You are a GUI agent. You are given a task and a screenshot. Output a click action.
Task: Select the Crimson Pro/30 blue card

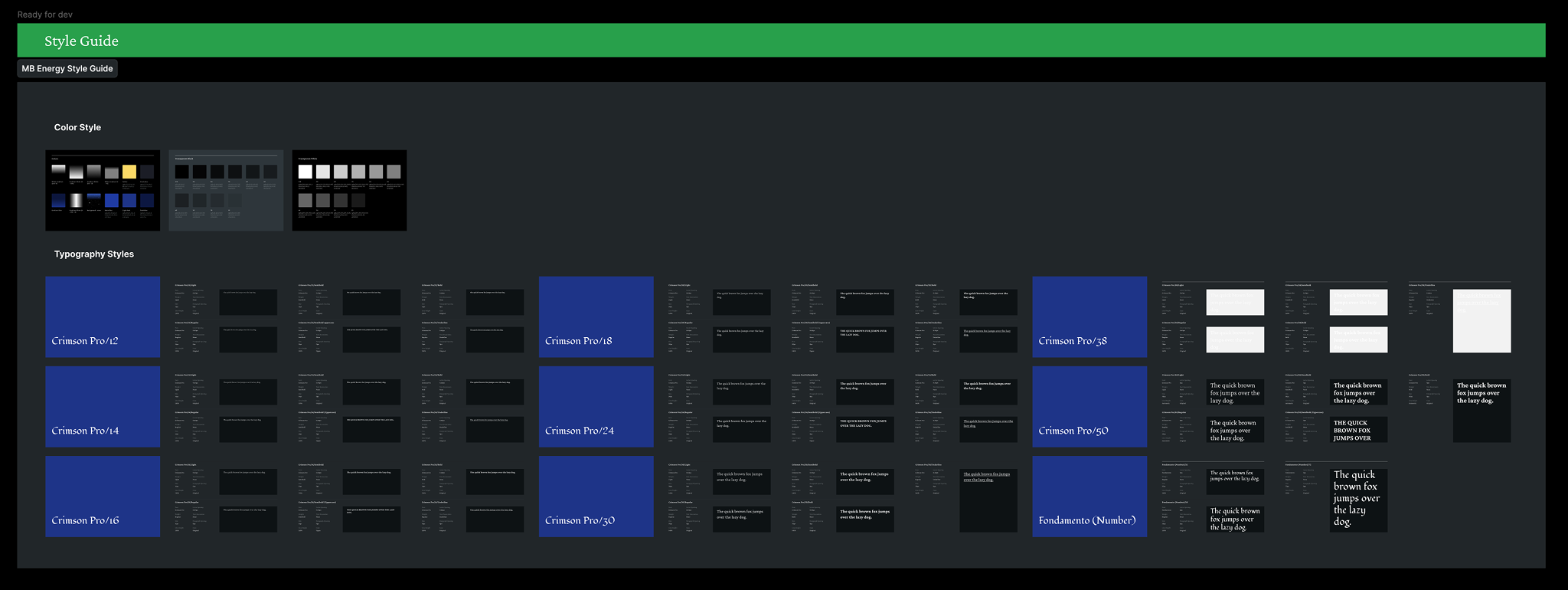(x=596, y=496)
